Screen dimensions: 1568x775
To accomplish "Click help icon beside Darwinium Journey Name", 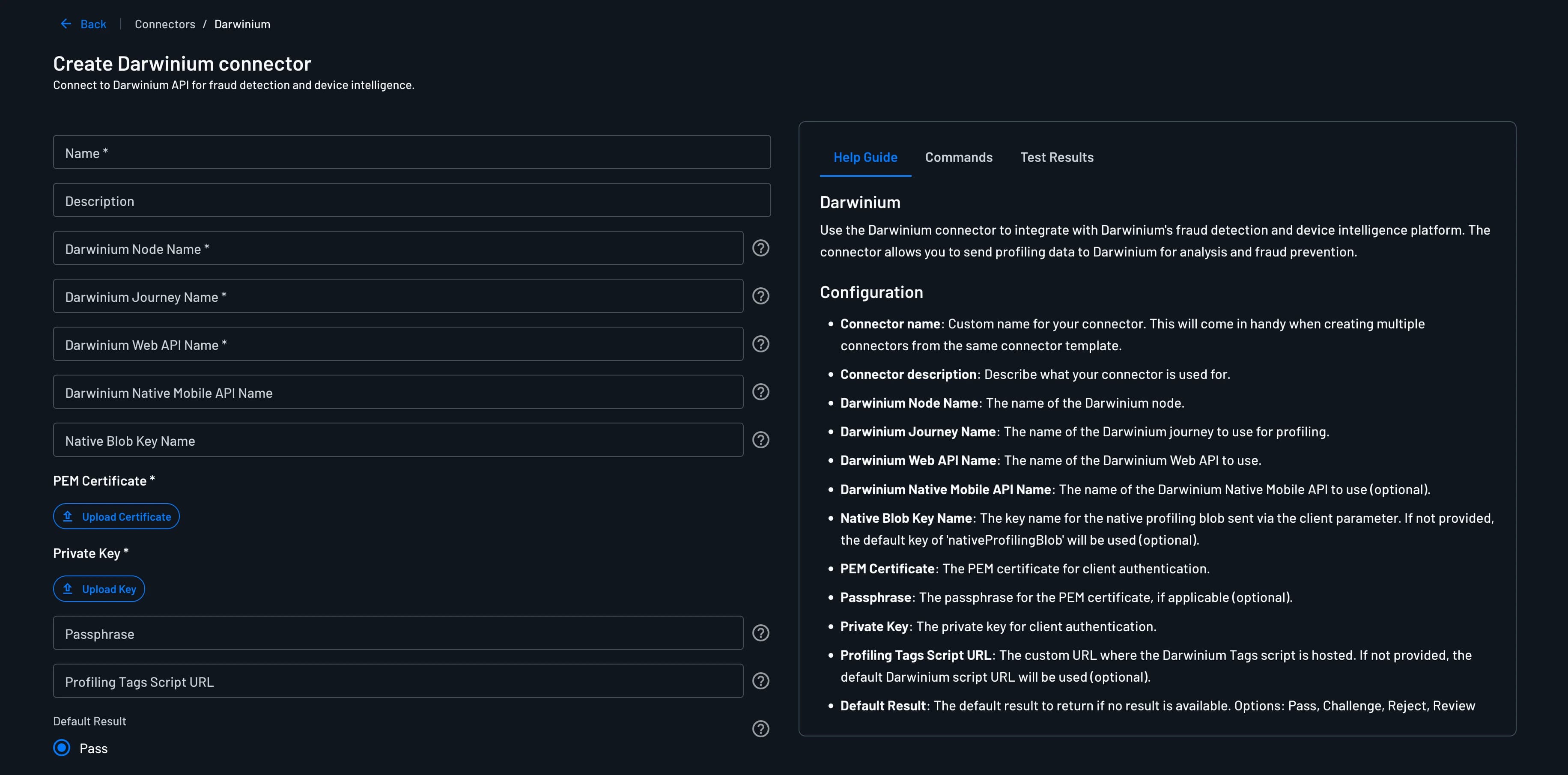I will pos(760,296).
